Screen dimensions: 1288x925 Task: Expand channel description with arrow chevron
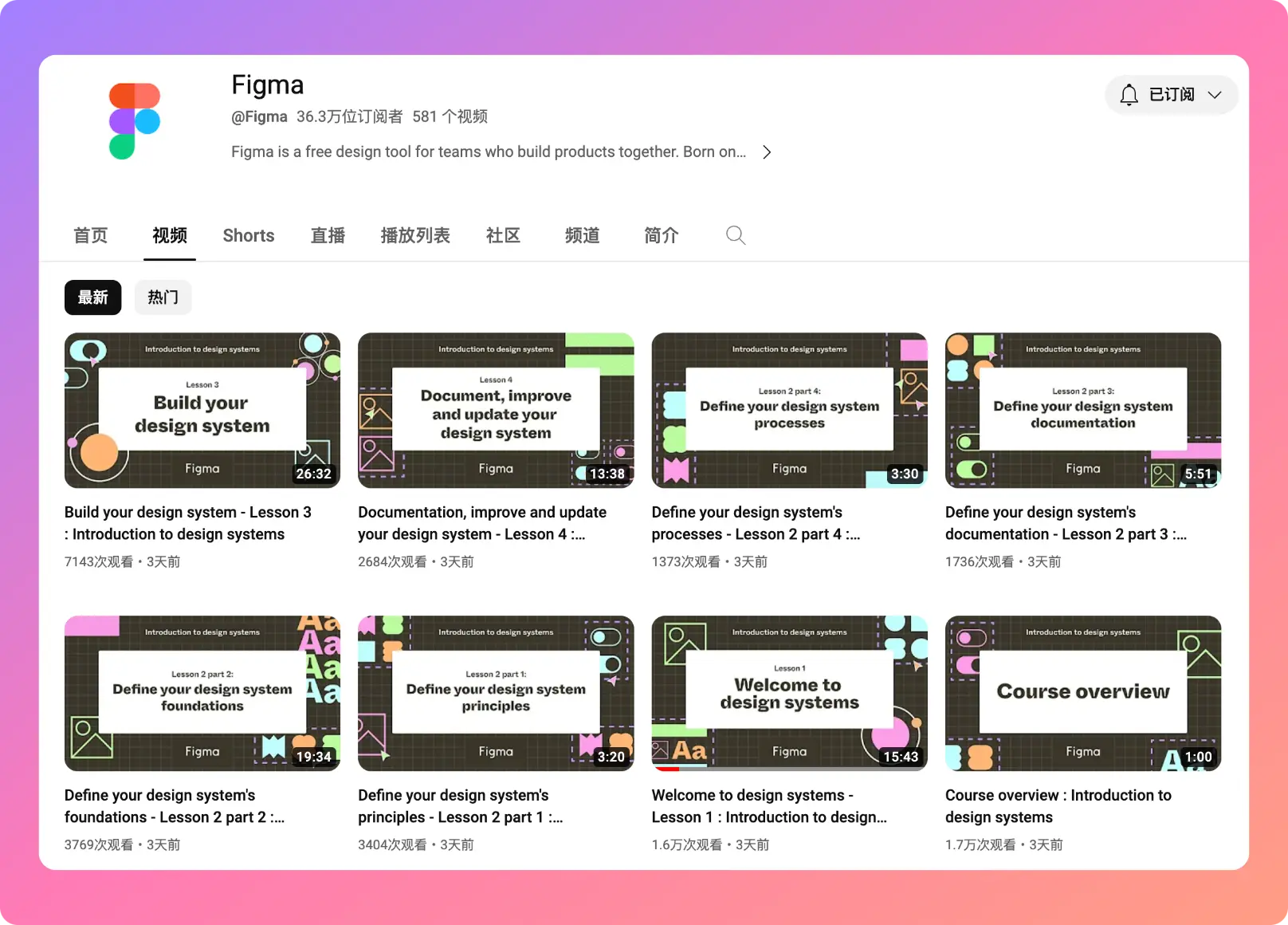[767, 152]
